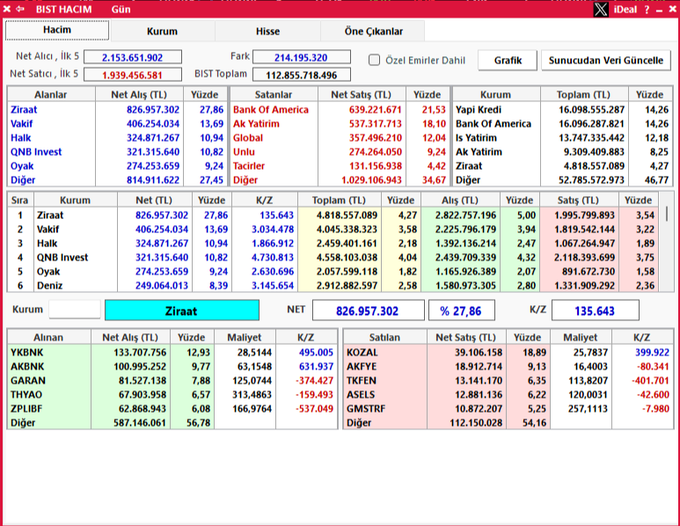The height and width of the screenshot is (526, 680).
Task: Click the Net Alıcı İlk 5 value field
Action: pos(132,57)
